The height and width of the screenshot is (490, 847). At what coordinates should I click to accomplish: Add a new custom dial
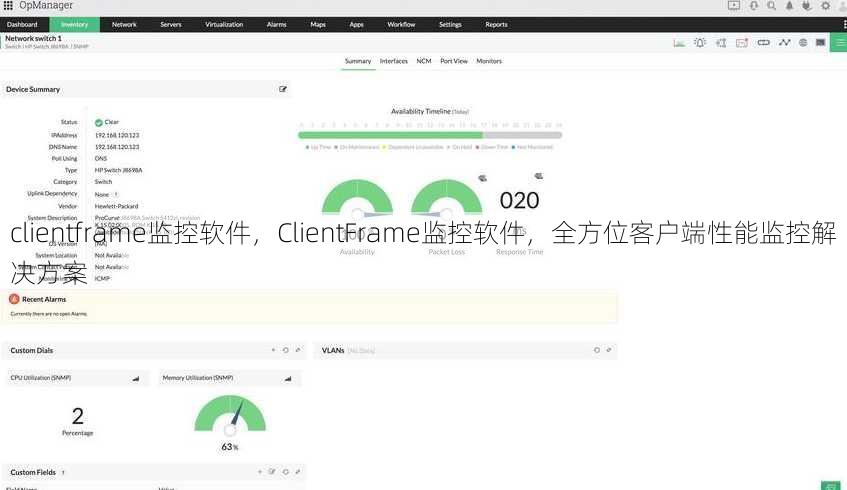point(273,350)
